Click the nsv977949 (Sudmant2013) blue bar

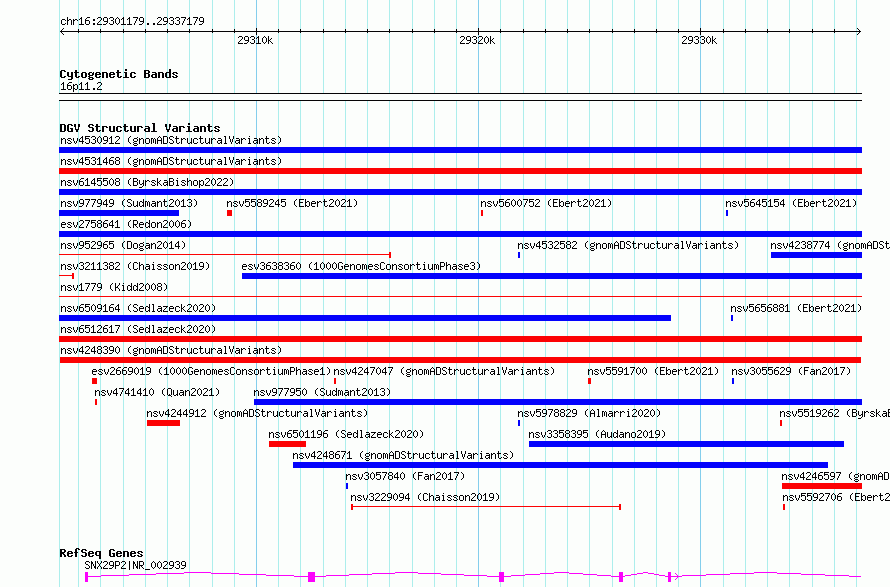[x=119, y=213]
